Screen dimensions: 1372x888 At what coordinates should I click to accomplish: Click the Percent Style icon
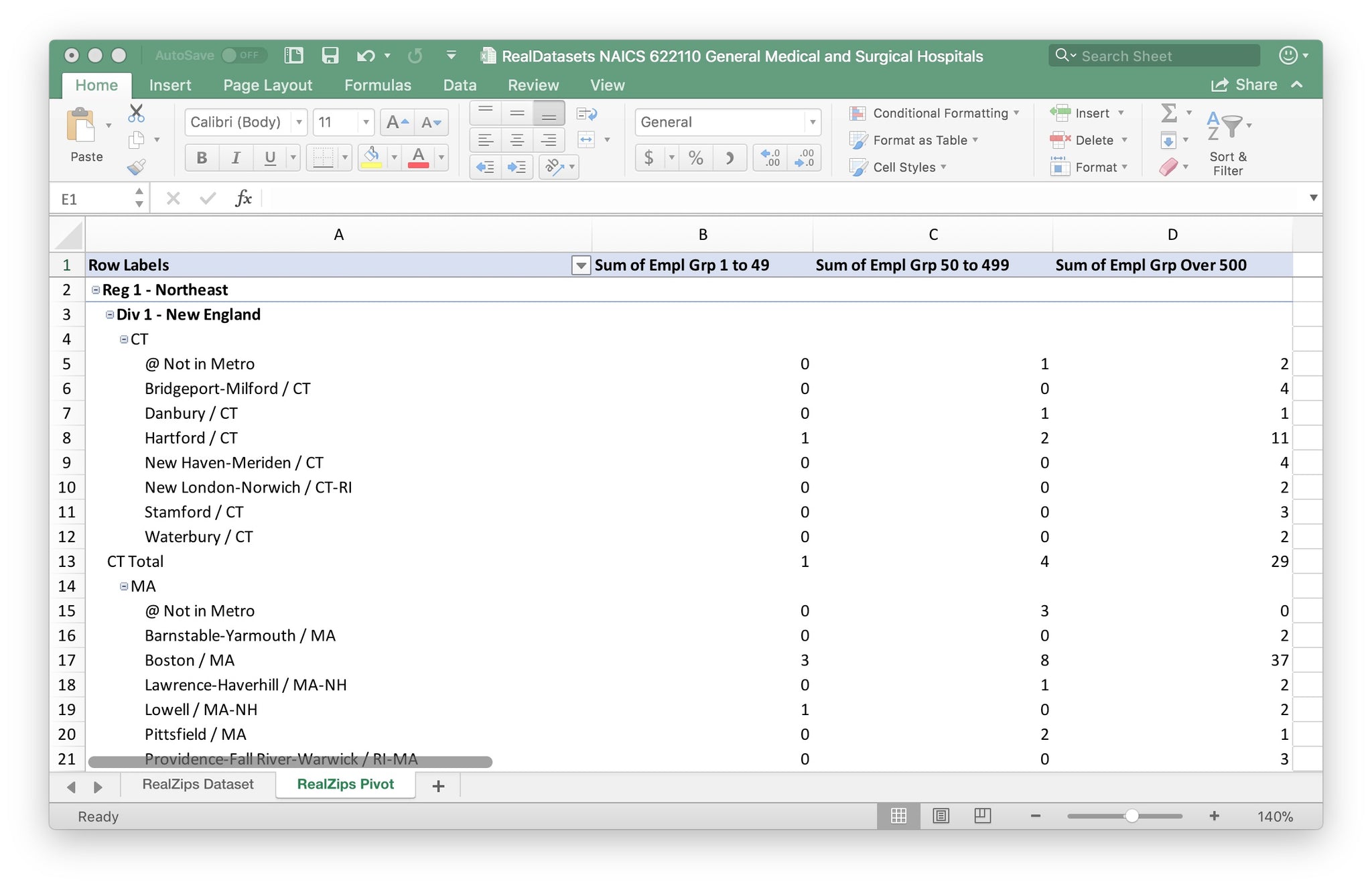point(695,158)
